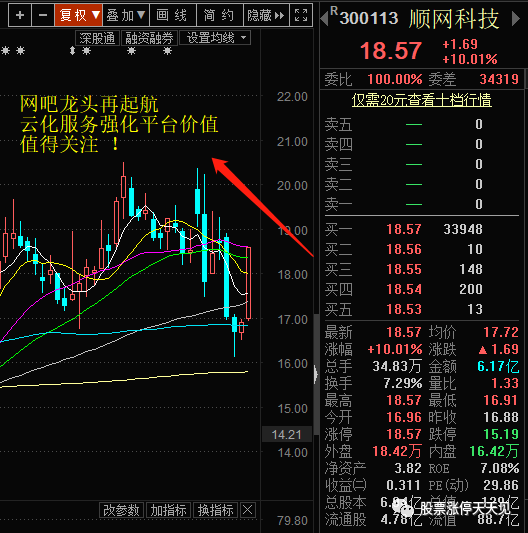Switch to 简约 view mode

coord(220,15)
